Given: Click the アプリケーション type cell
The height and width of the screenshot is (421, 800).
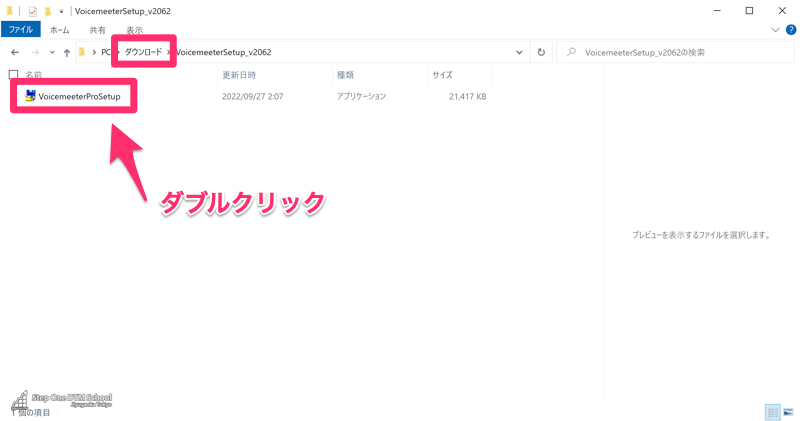Looking at the screenshot, I should click(x=361, y=96).
